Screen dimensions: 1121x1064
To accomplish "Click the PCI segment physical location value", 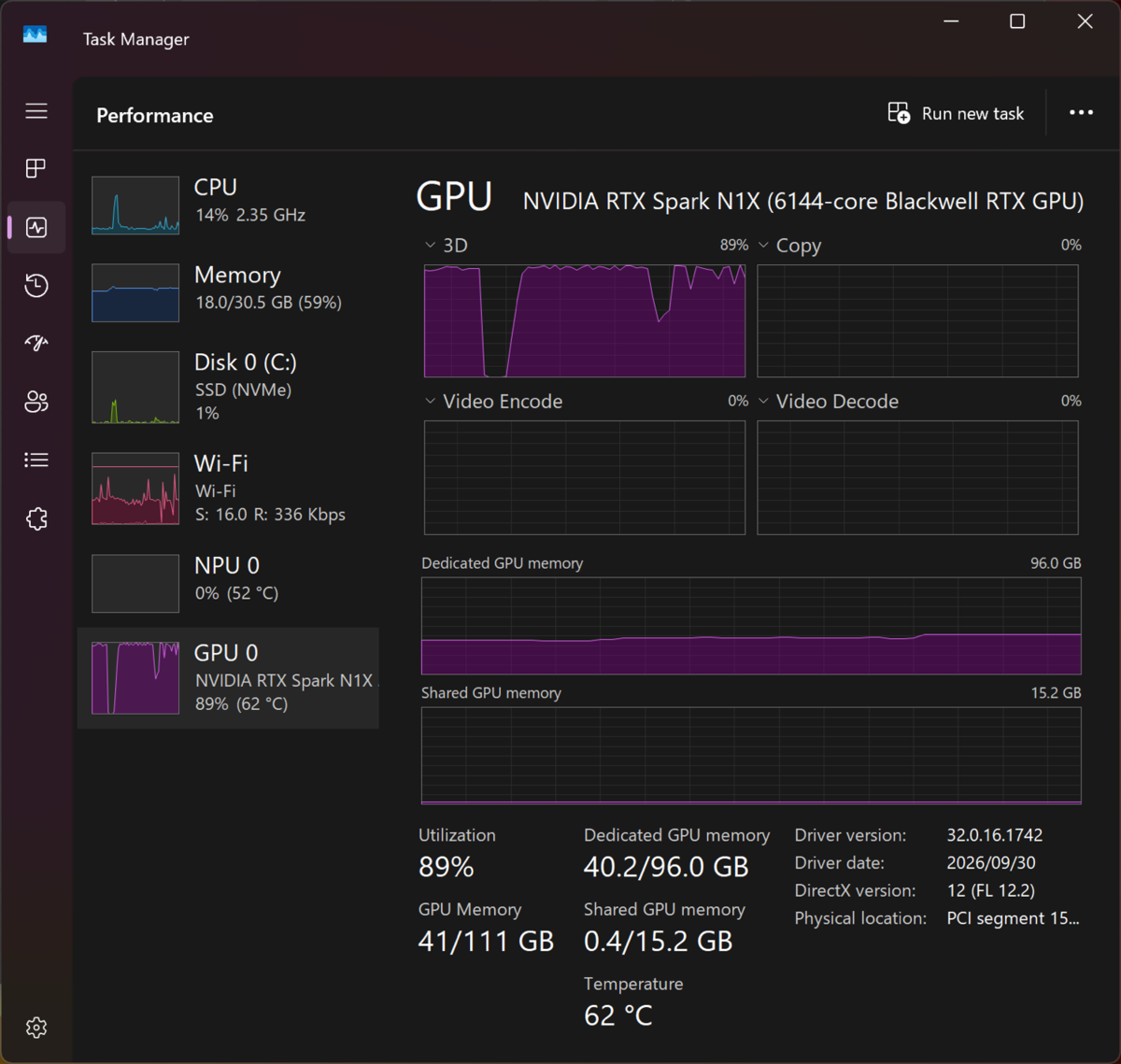I will tap(1013, 918).
